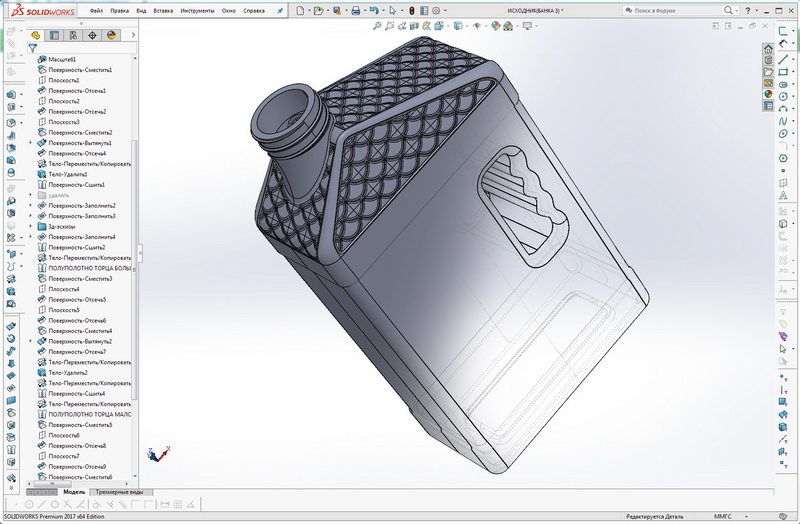This screenshot has height=524, width=800.
Task: Click in the Поиск в Форуме search field
Action: pyautogui.click(x=673, y=10)
